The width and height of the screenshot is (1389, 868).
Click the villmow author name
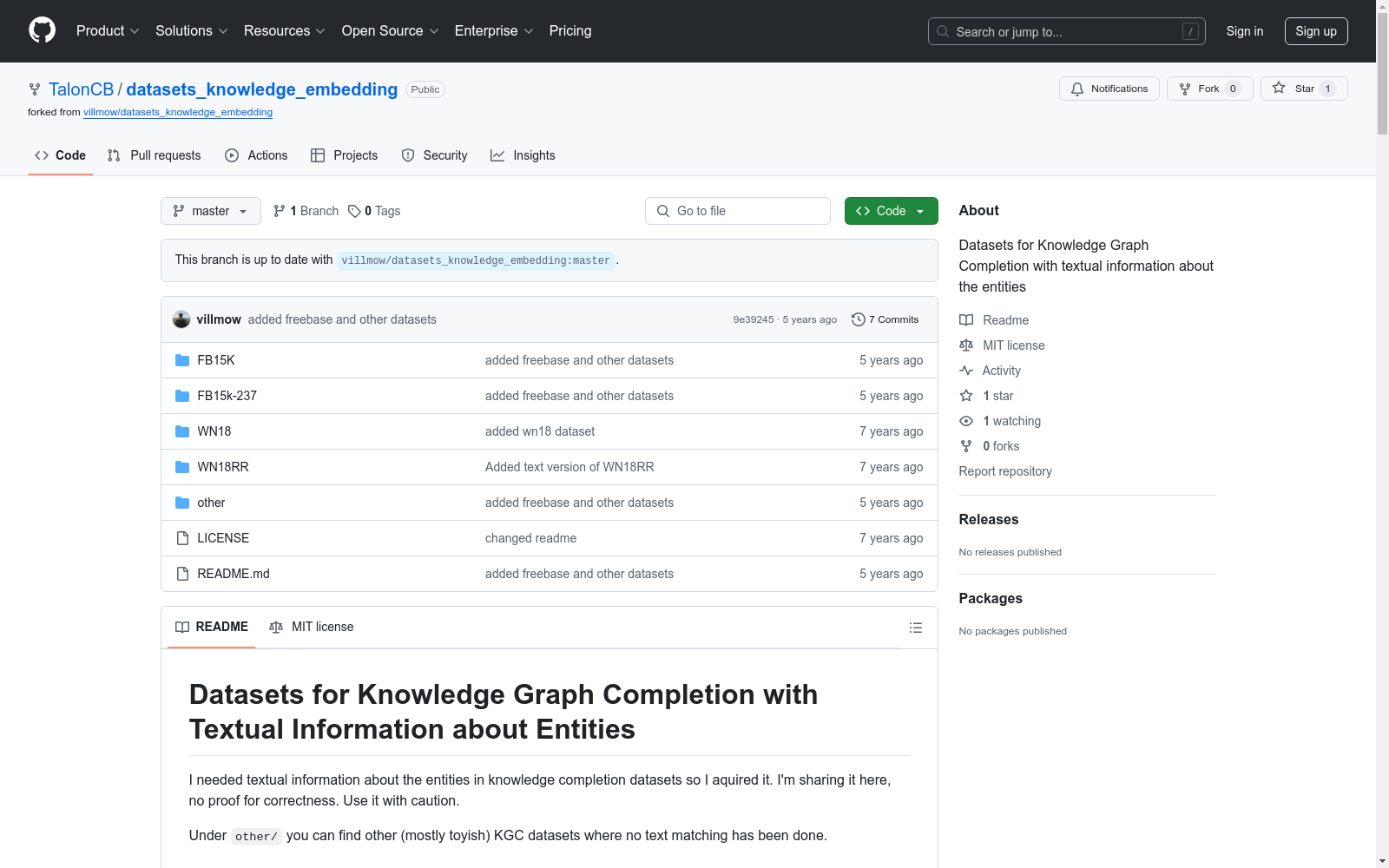coord(219,319)
